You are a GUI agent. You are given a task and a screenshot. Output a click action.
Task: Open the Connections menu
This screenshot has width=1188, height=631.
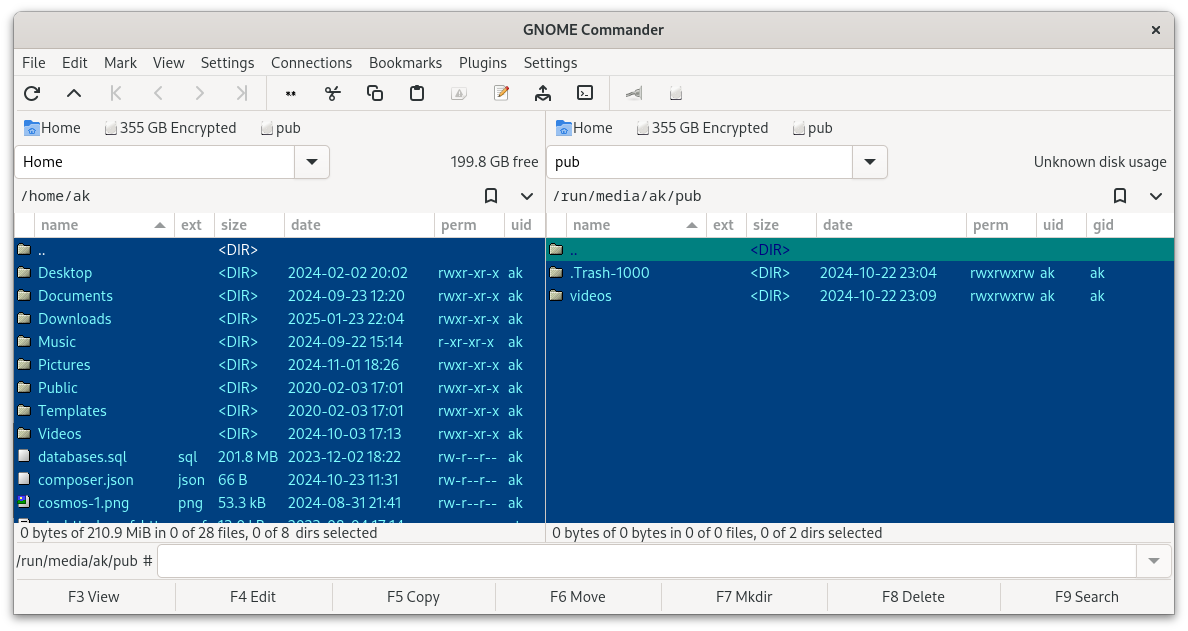(311, 63)
